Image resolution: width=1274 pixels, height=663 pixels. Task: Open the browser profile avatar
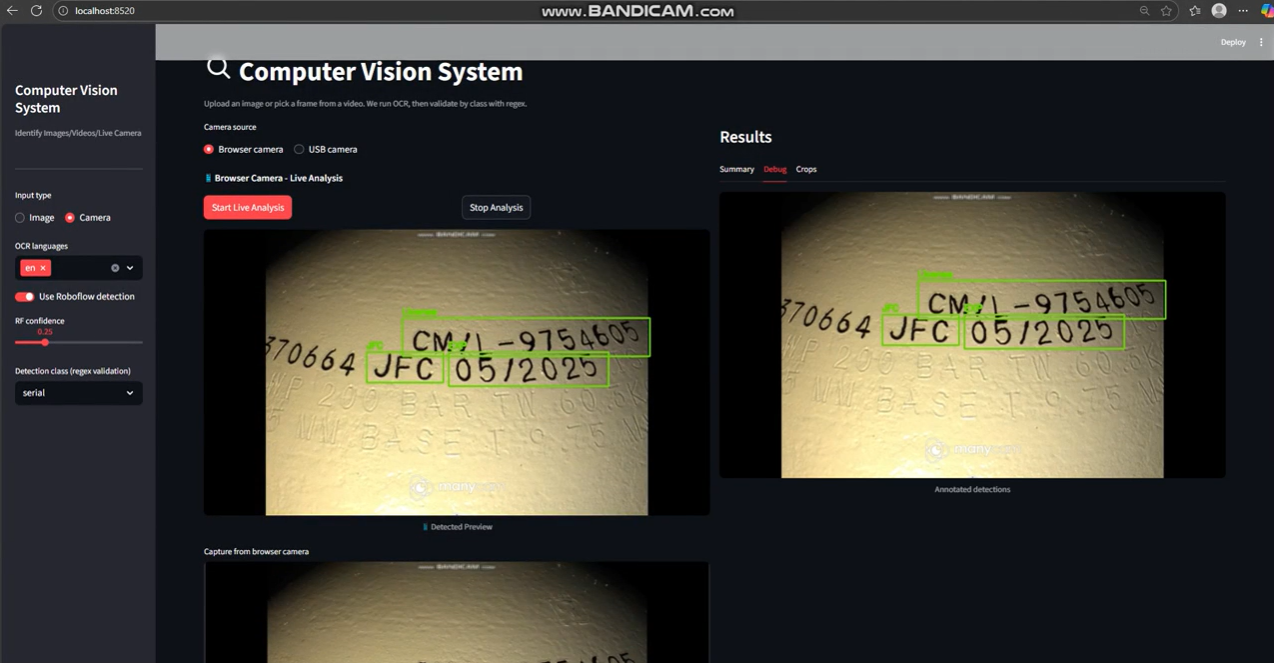[x=1219, y=11]
